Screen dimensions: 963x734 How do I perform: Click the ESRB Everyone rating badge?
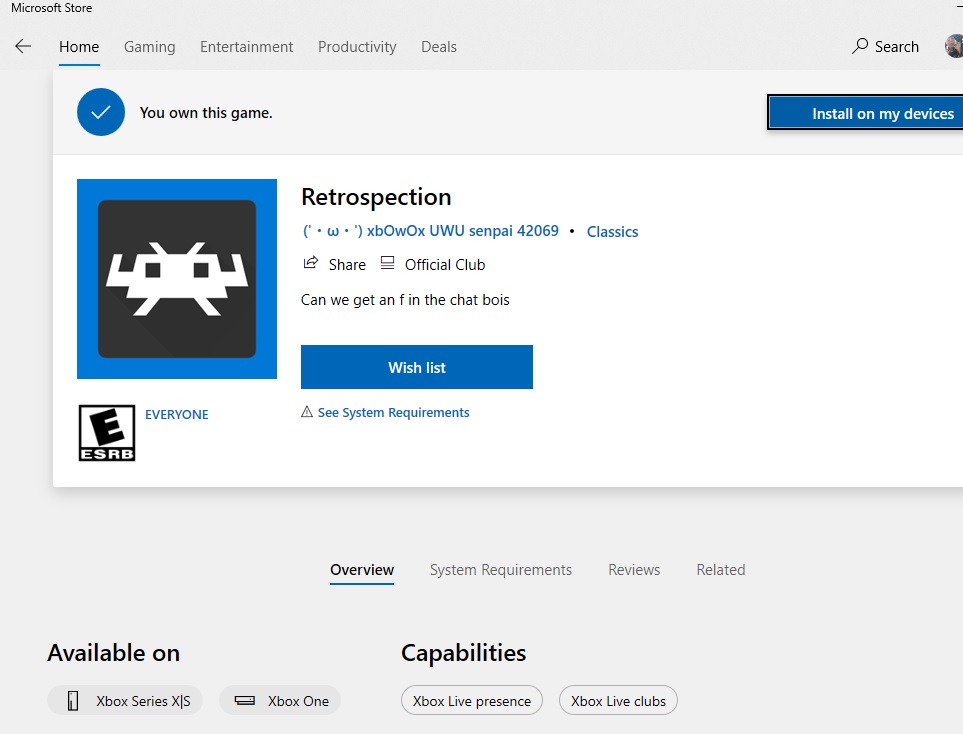tap(107, 433)
